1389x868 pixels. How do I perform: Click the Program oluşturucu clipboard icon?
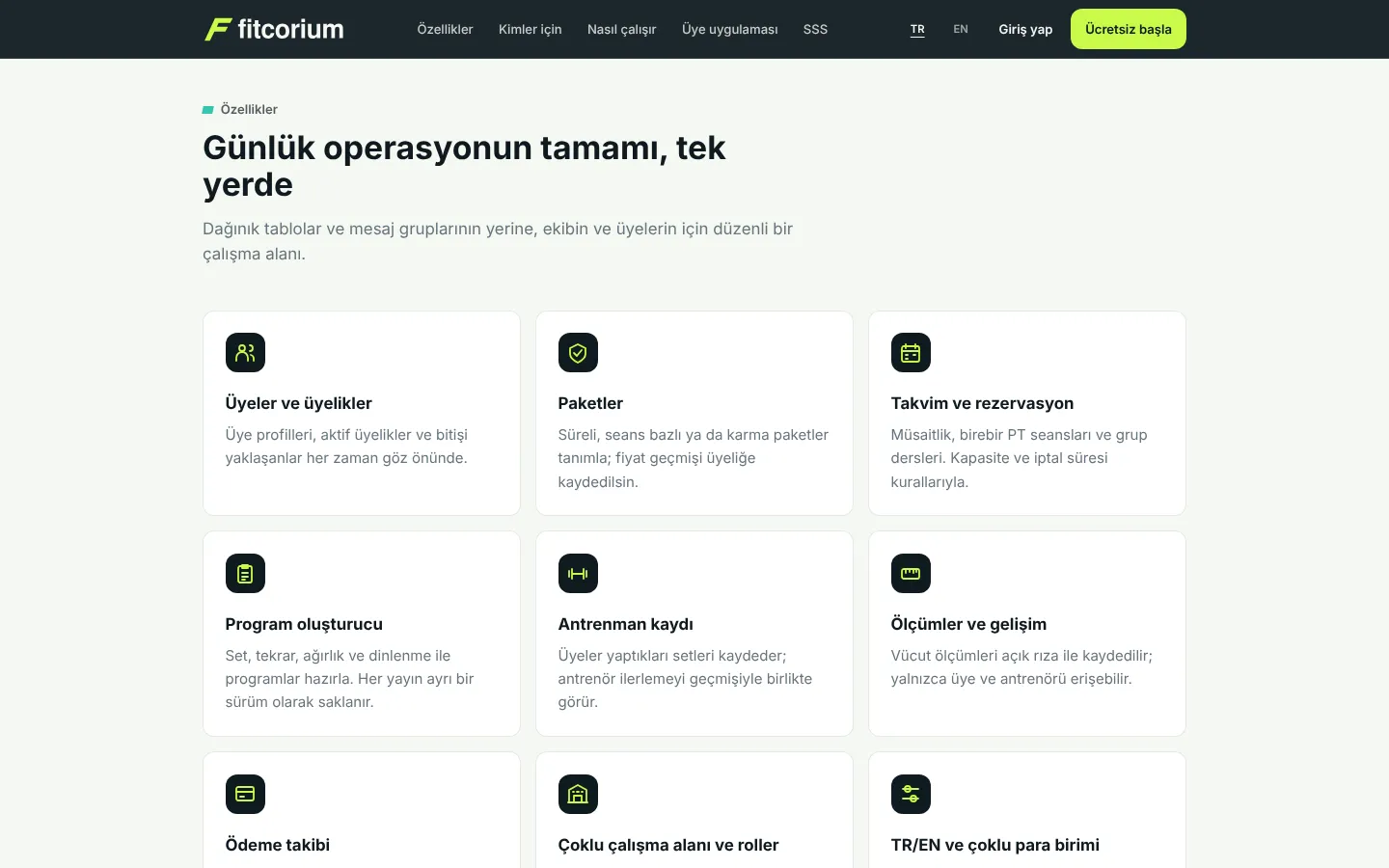pos(245,574)
